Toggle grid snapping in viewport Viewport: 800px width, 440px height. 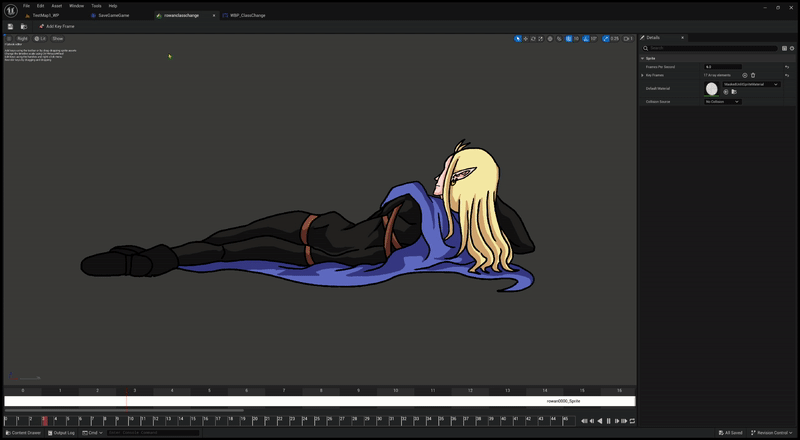(x=569, y=39)
